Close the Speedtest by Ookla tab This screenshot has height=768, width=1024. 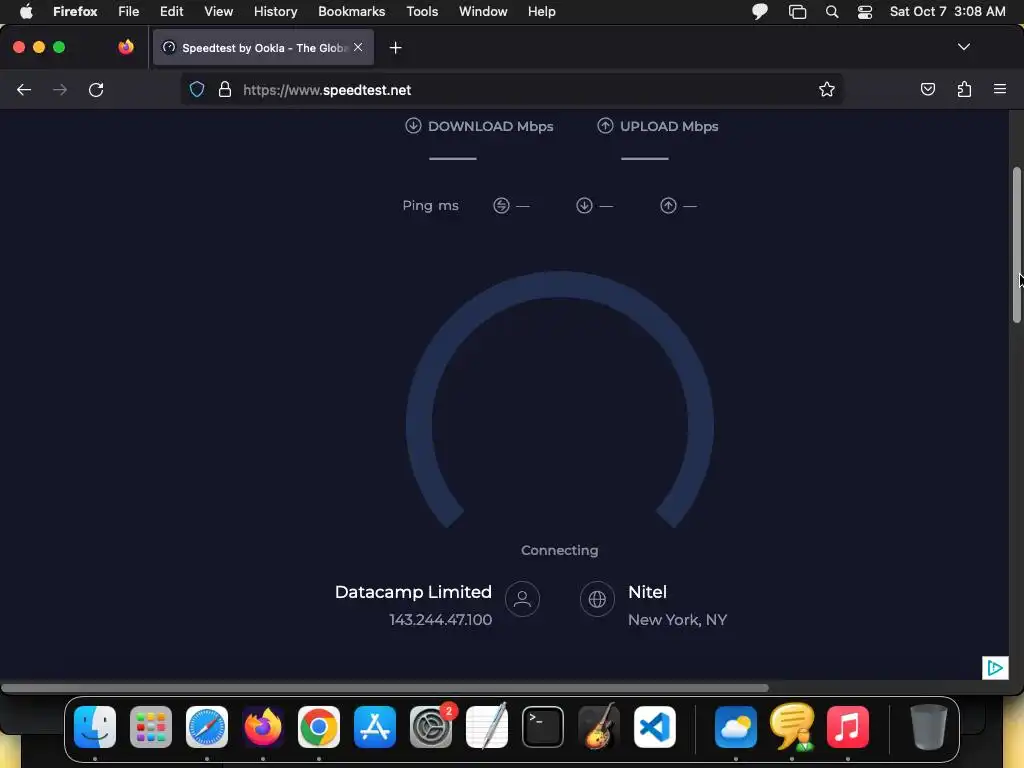(358, 47)
